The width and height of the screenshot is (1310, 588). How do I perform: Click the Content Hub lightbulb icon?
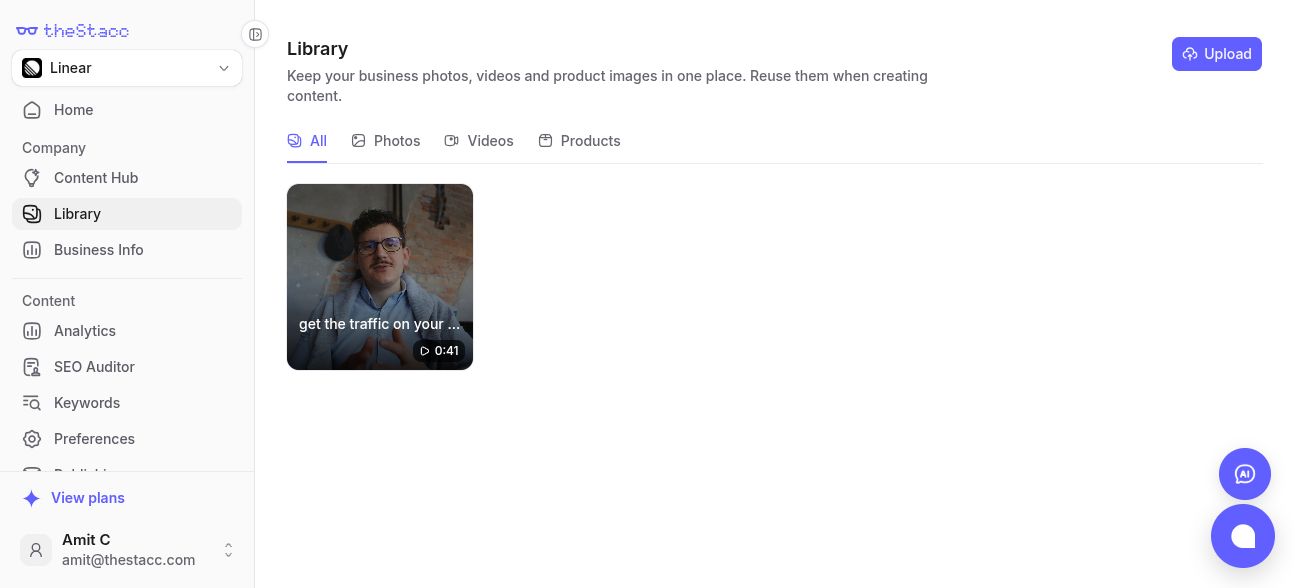point(33,178)
